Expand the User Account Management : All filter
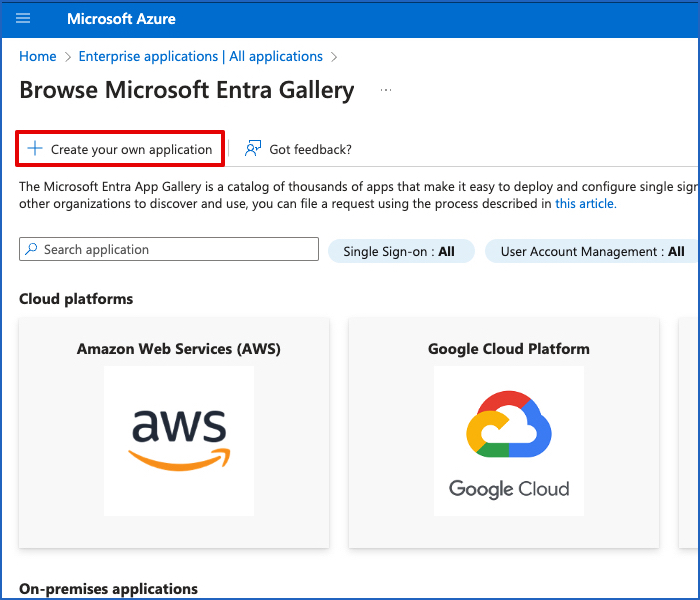 (x=592, y=252)
